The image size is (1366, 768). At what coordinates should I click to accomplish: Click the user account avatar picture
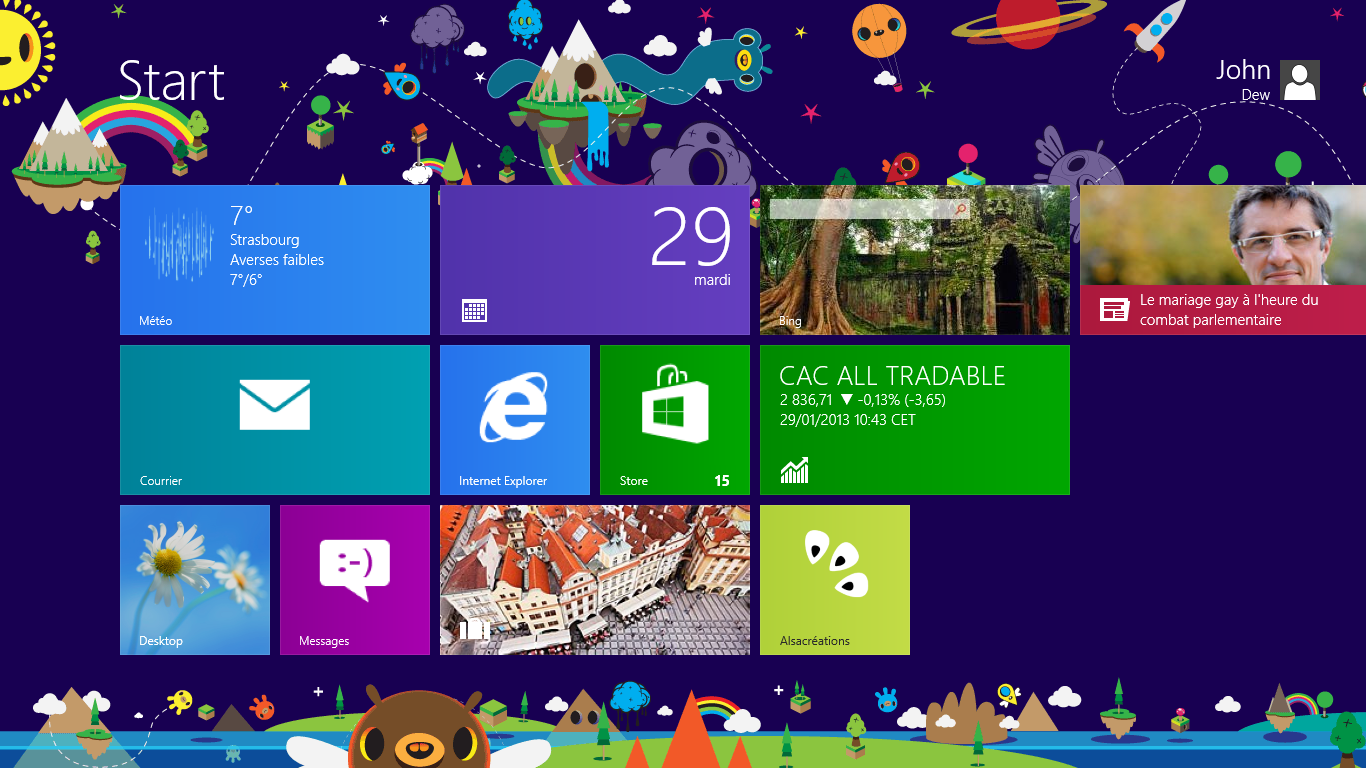click(1300, 80)
